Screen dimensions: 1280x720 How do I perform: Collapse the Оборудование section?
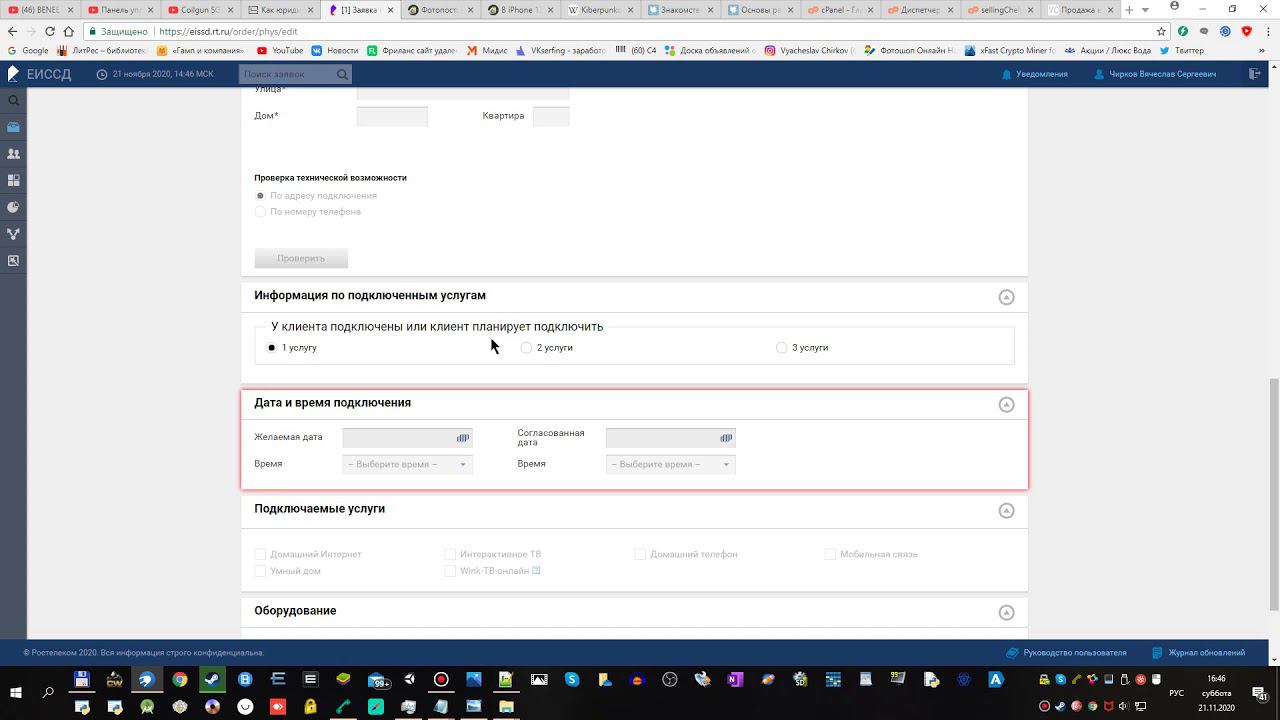1007,613
